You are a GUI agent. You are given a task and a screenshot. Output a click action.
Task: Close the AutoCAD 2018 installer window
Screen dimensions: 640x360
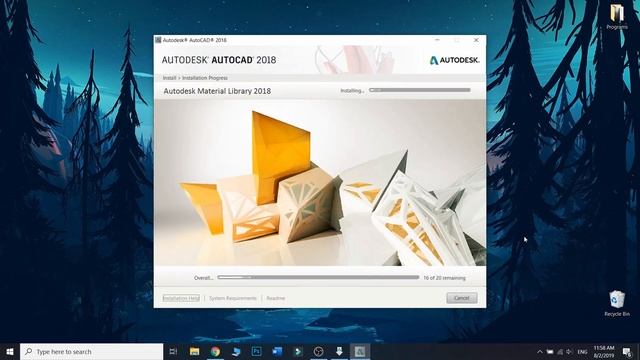coord(476,40)
